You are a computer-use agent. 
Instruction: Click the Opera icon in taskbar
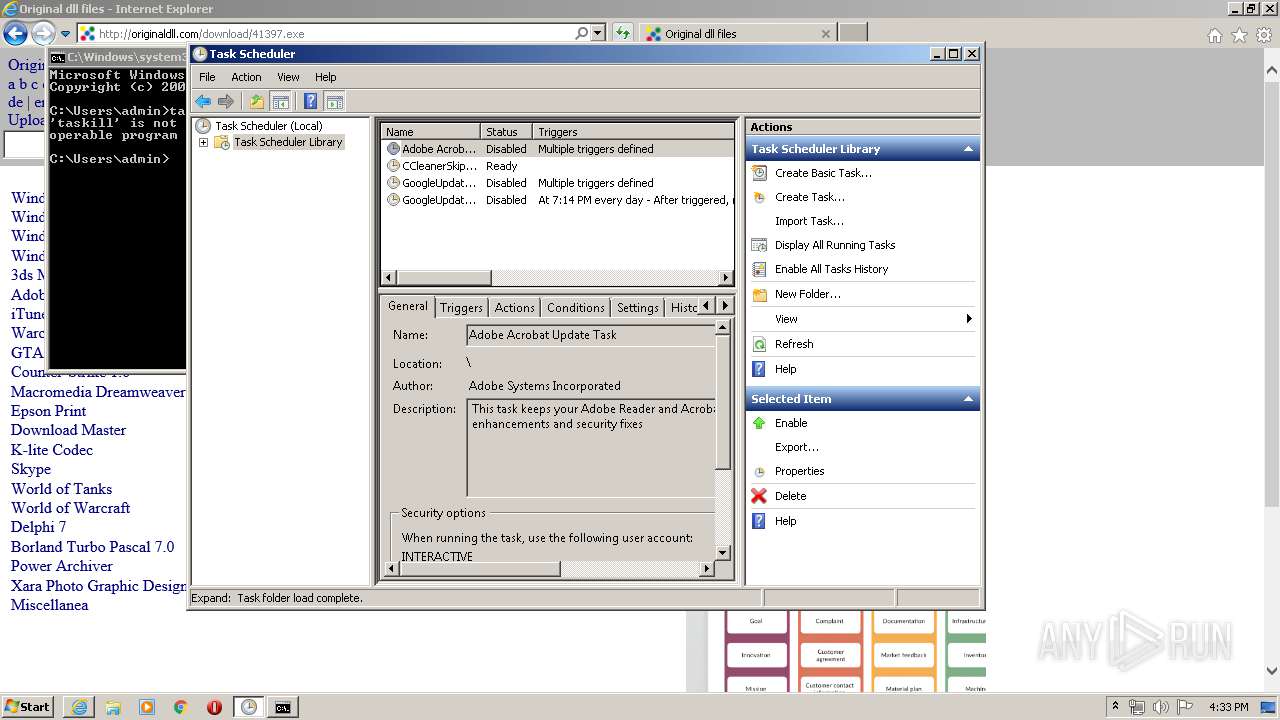(x=214, y=707)
